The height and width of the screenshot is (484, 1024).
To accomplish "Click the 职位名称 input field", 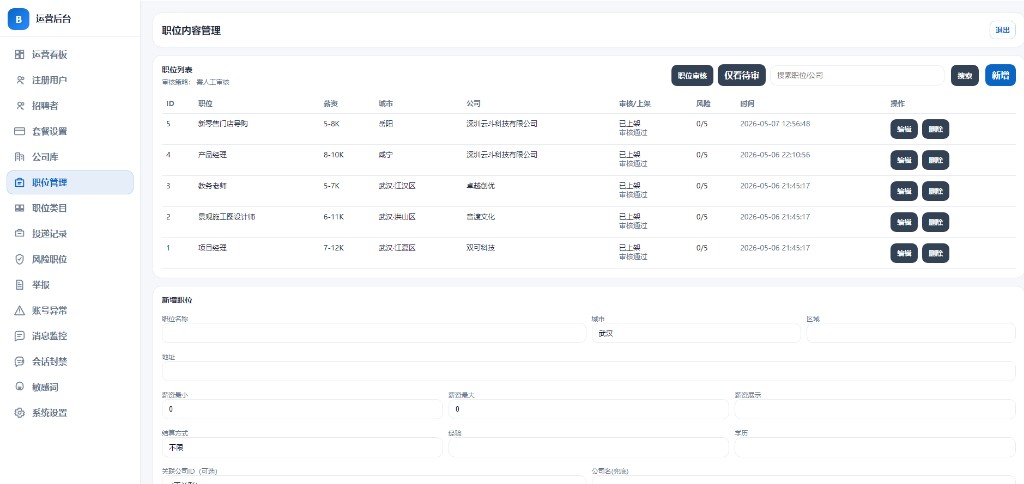I will pos(374,333).
